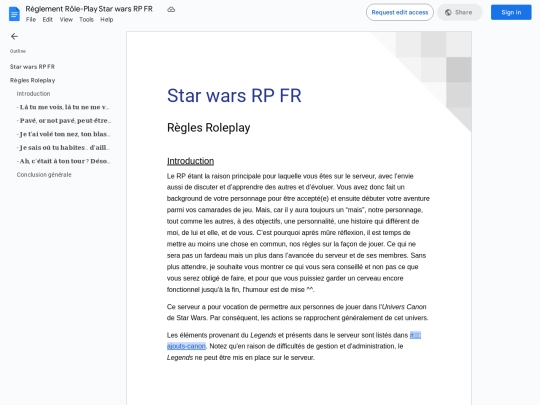The height and width of the screenshot is (405, 540).
Task: Open outline entry 'Là tu me vois'
Action: click(63, 107)
